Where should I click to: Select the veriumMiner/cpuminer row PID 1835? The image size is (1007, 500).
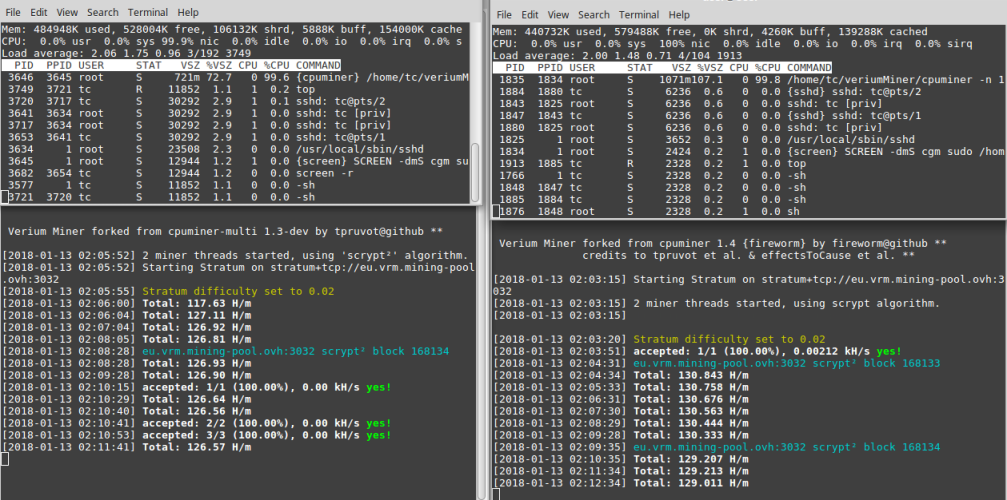(x=749, y=80)
